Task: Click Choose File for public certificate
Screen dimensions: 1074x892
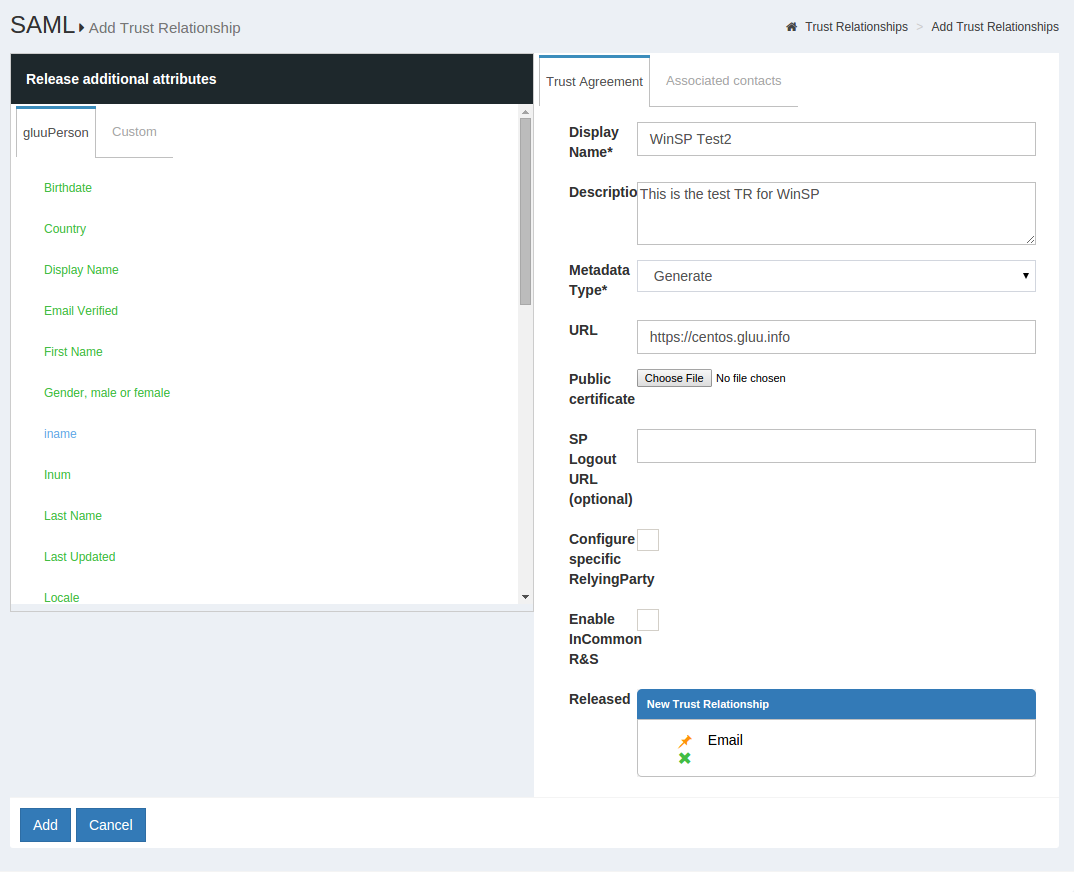Action: pos(674,378)
